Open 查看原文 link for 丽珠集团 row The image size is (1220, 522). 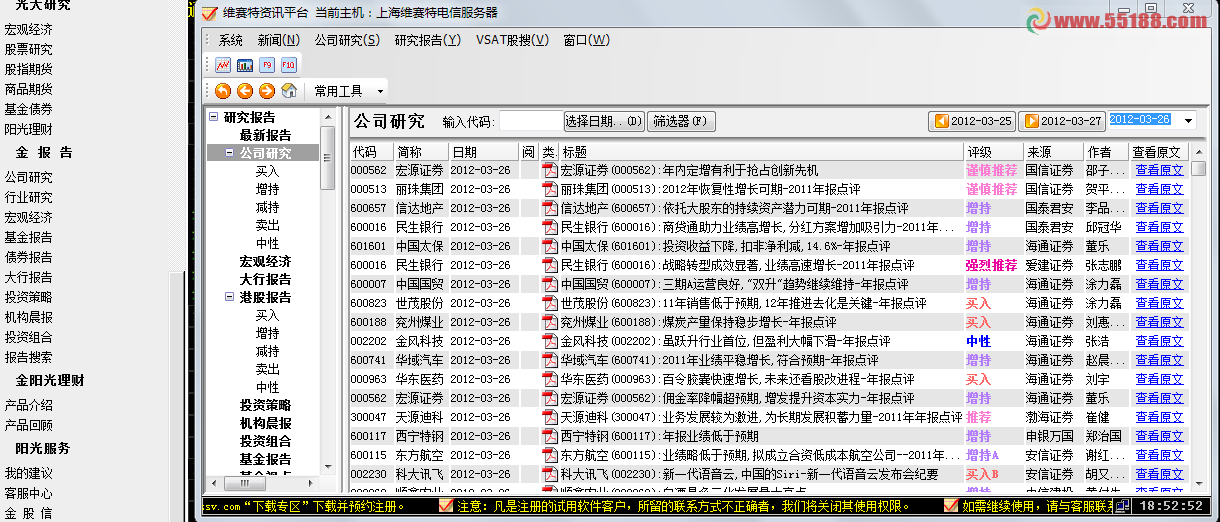coord(1159,189)
